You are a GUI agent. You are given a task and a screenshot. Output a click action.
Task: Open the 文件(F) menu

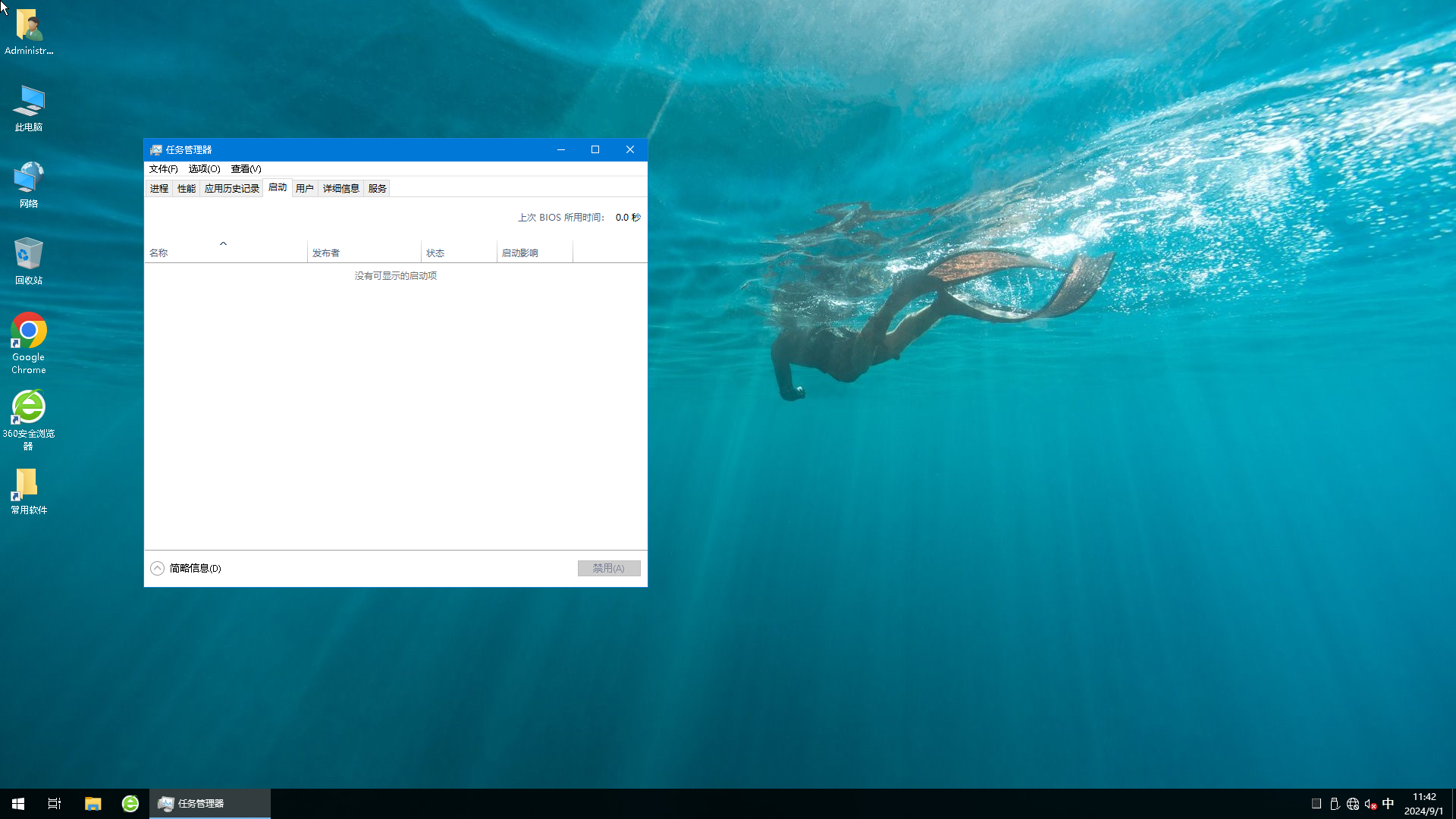tap(164, 169)
